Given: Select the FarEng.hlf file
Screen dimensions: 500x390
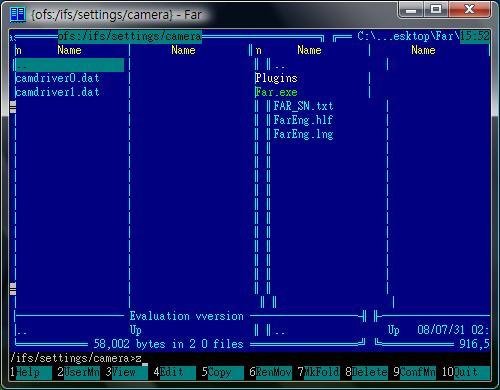Looking at the screenshot, I should (x=303, y=120).
